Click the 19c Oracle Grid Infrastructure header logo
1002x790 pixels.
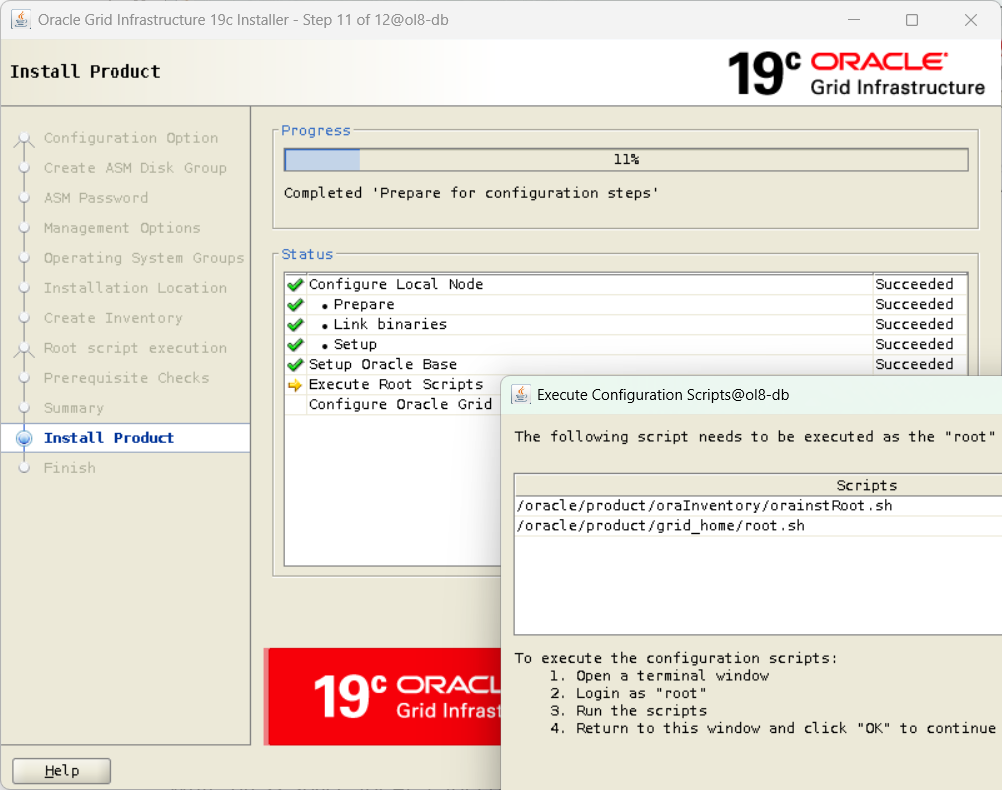click(x=856, y=73)
